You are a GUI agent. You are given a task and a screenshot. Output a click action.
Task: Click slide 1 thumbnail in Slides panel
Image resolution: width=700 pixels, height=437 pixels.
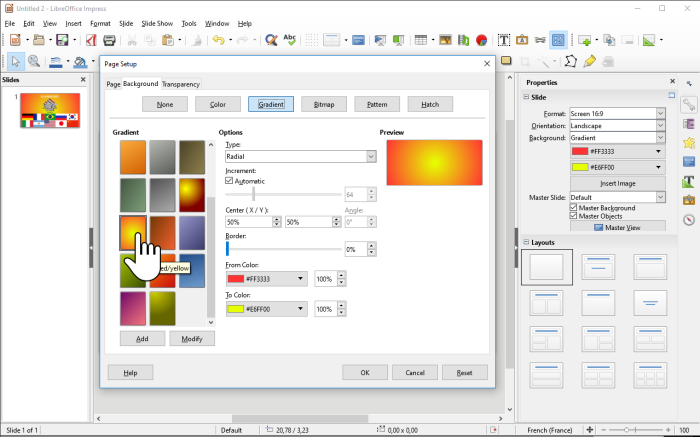50,110
